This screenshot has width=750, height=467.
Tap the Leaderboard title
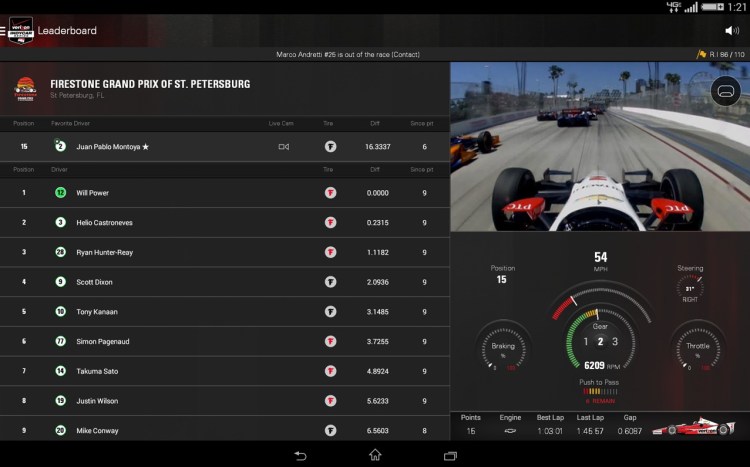(67, 31)
